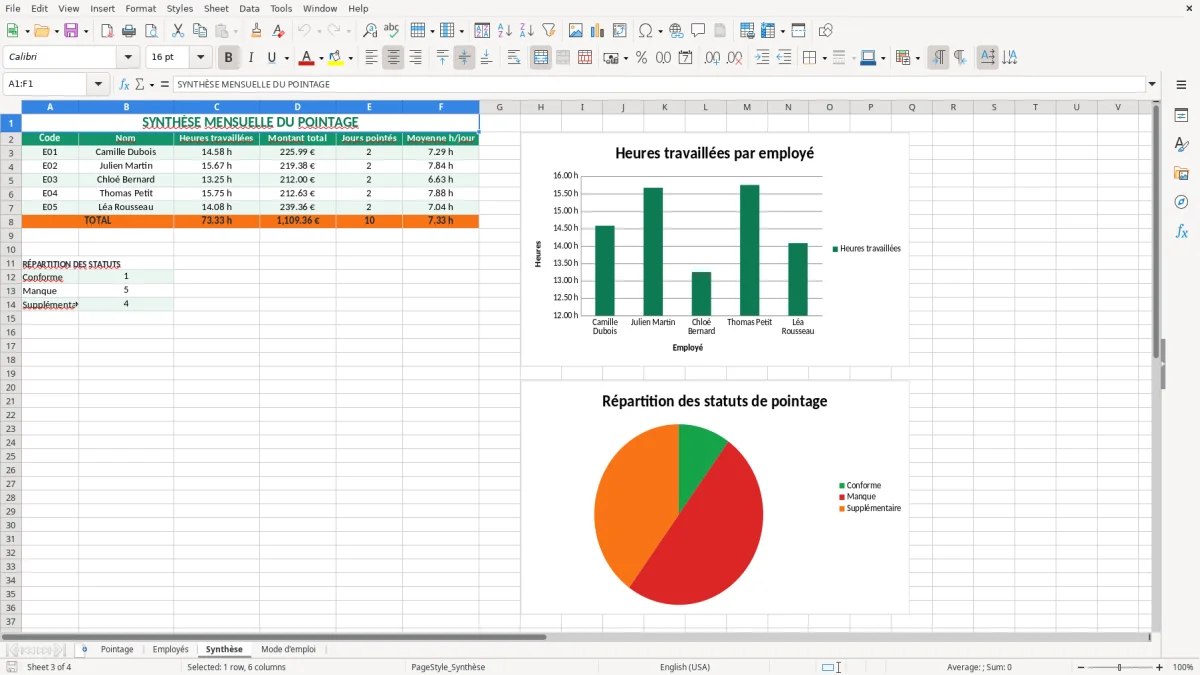Viewport: 1200px width, 675px height.
Task: Switch to the Pointage sheet tab
Action: tap(117, 649)
